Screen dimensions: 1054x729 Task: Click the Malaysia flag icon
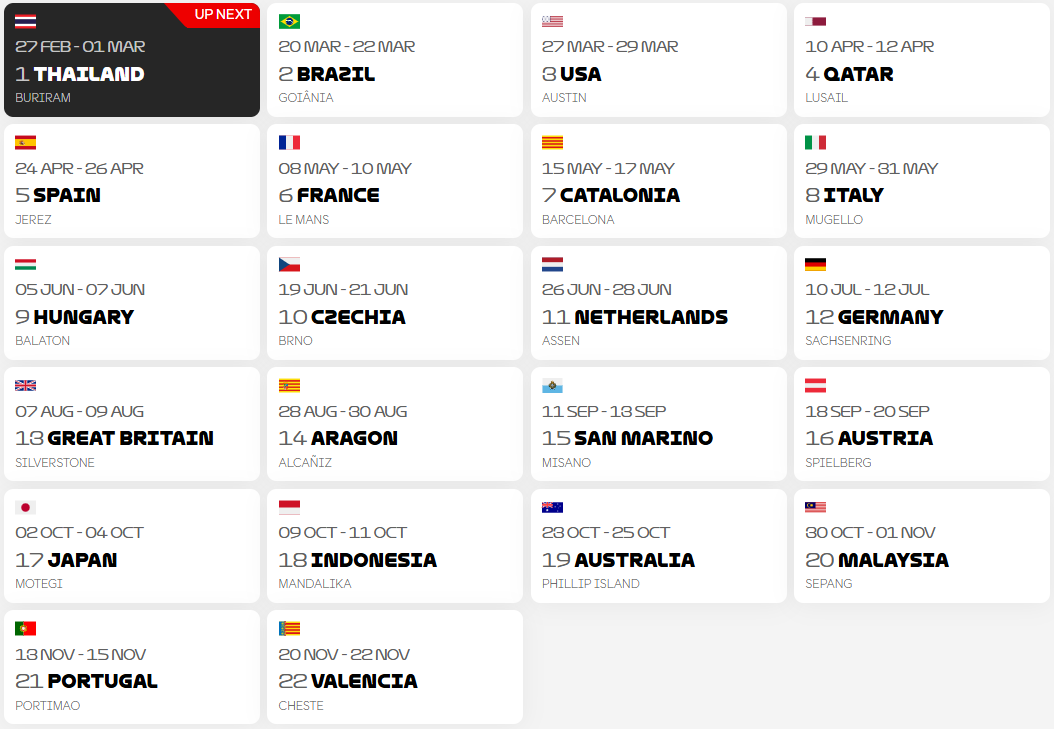coord(814,507)
